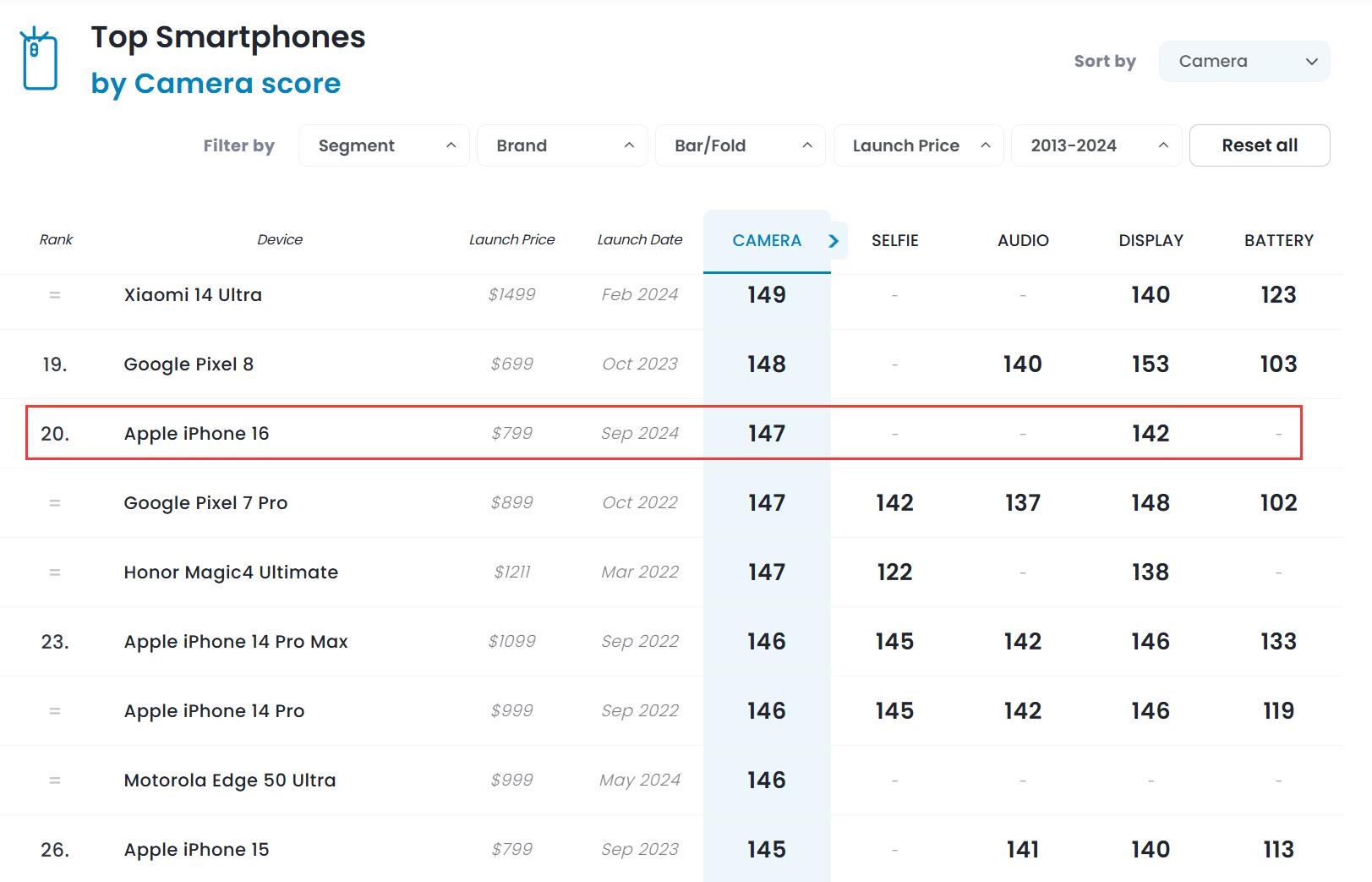This screenshot has width=1372, height=882.
Task: Expand the Segment filter
Action: [383, 145]
